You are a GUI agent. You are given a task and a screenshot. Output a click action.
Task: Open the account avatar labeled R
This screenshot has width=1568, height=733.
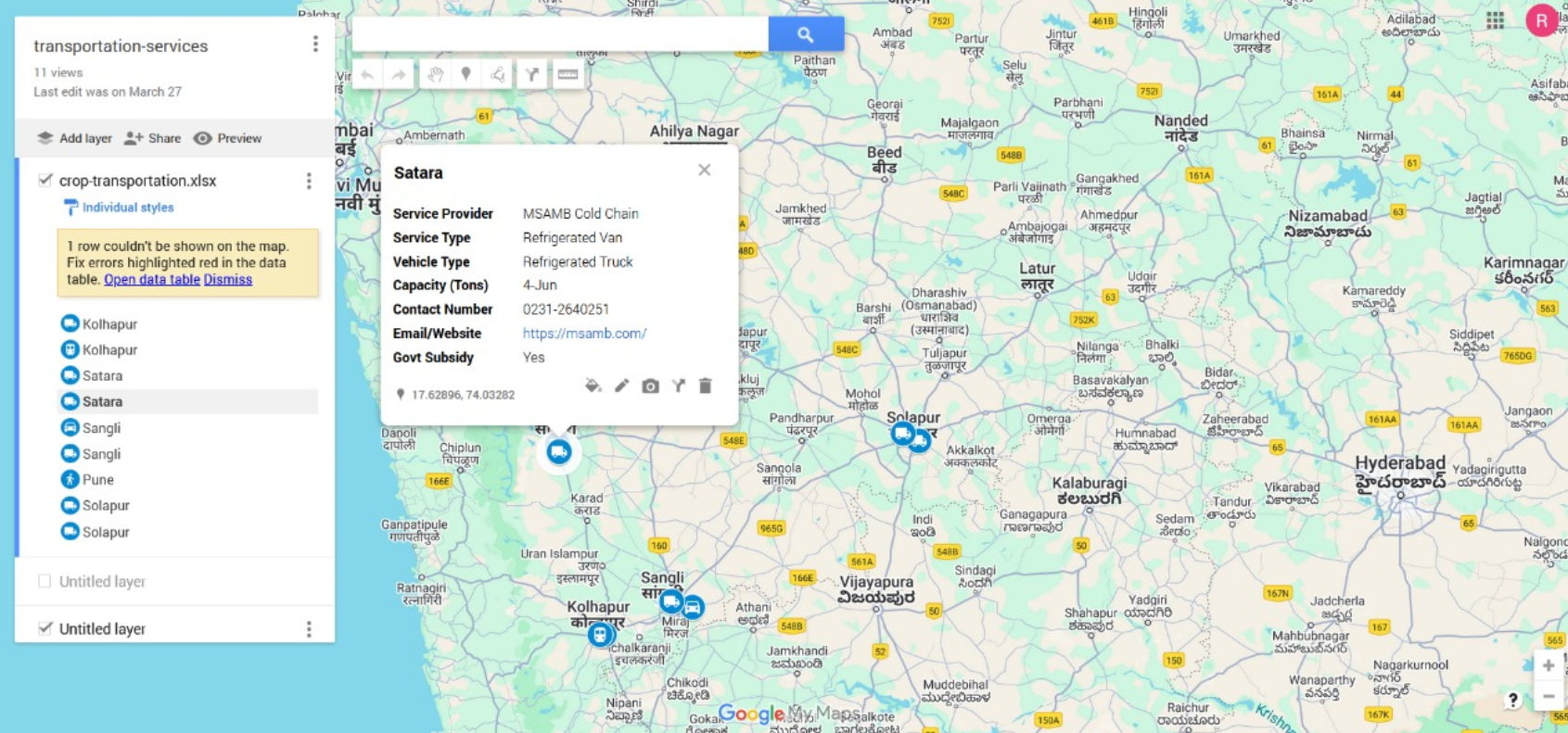click(x=1542, y=19)
